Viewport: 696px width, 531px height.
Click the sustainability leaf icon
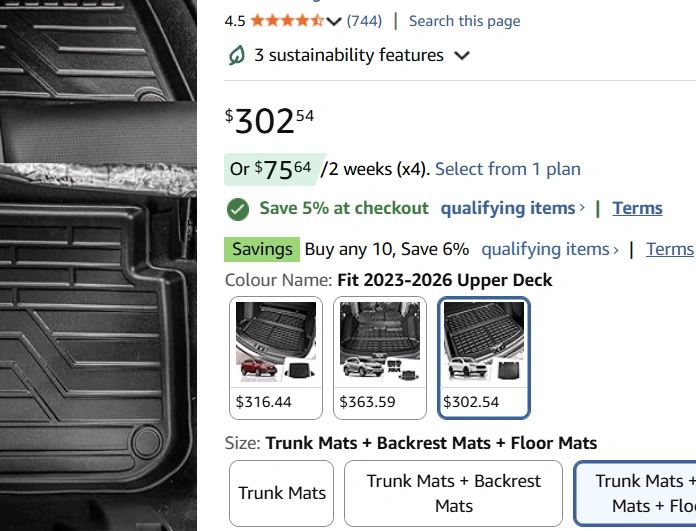236,56
